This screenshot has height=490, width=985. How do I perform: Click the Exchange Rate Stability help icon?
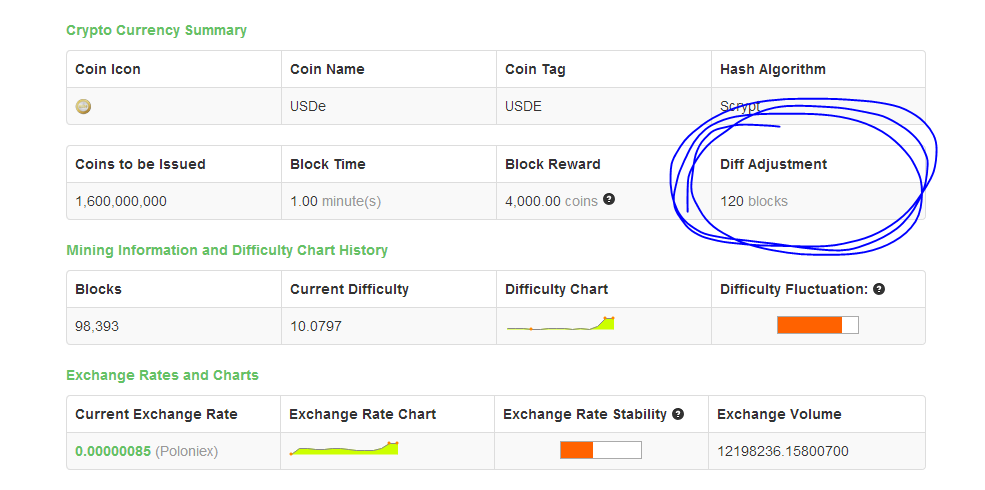[677, 414]
